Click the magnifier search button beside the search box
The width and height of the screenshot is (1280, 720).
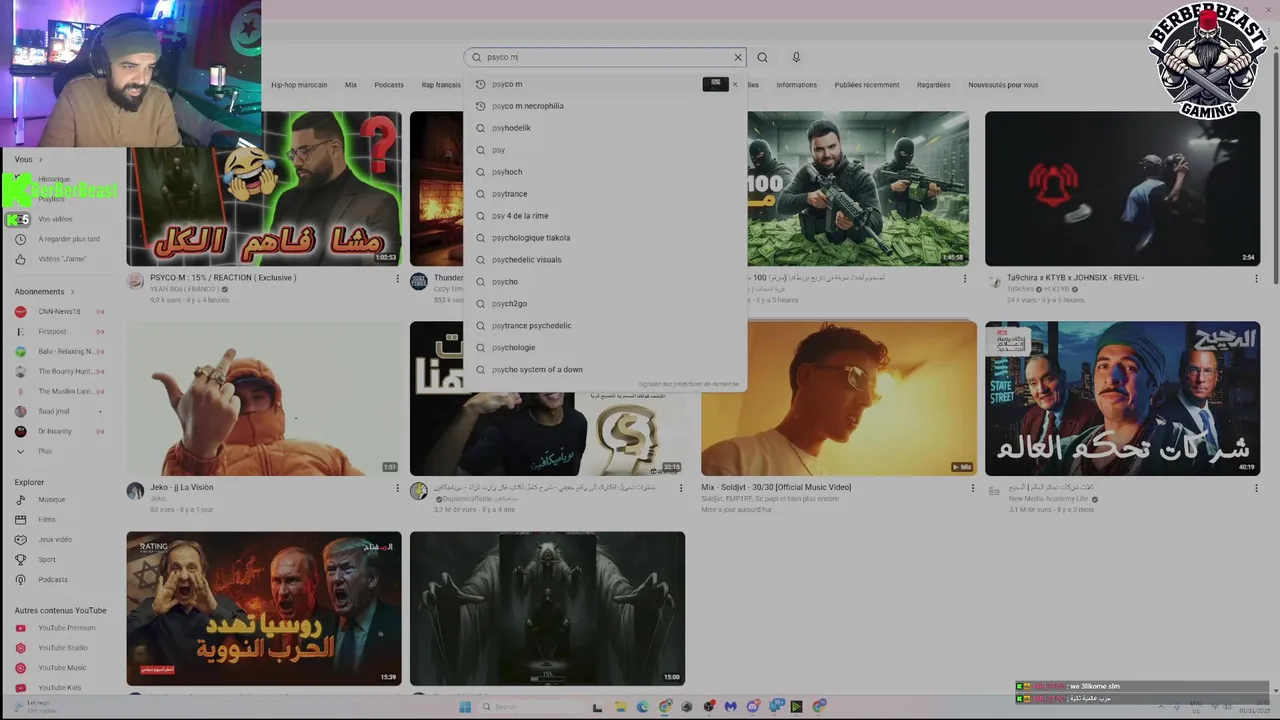(x=762, y=57)
